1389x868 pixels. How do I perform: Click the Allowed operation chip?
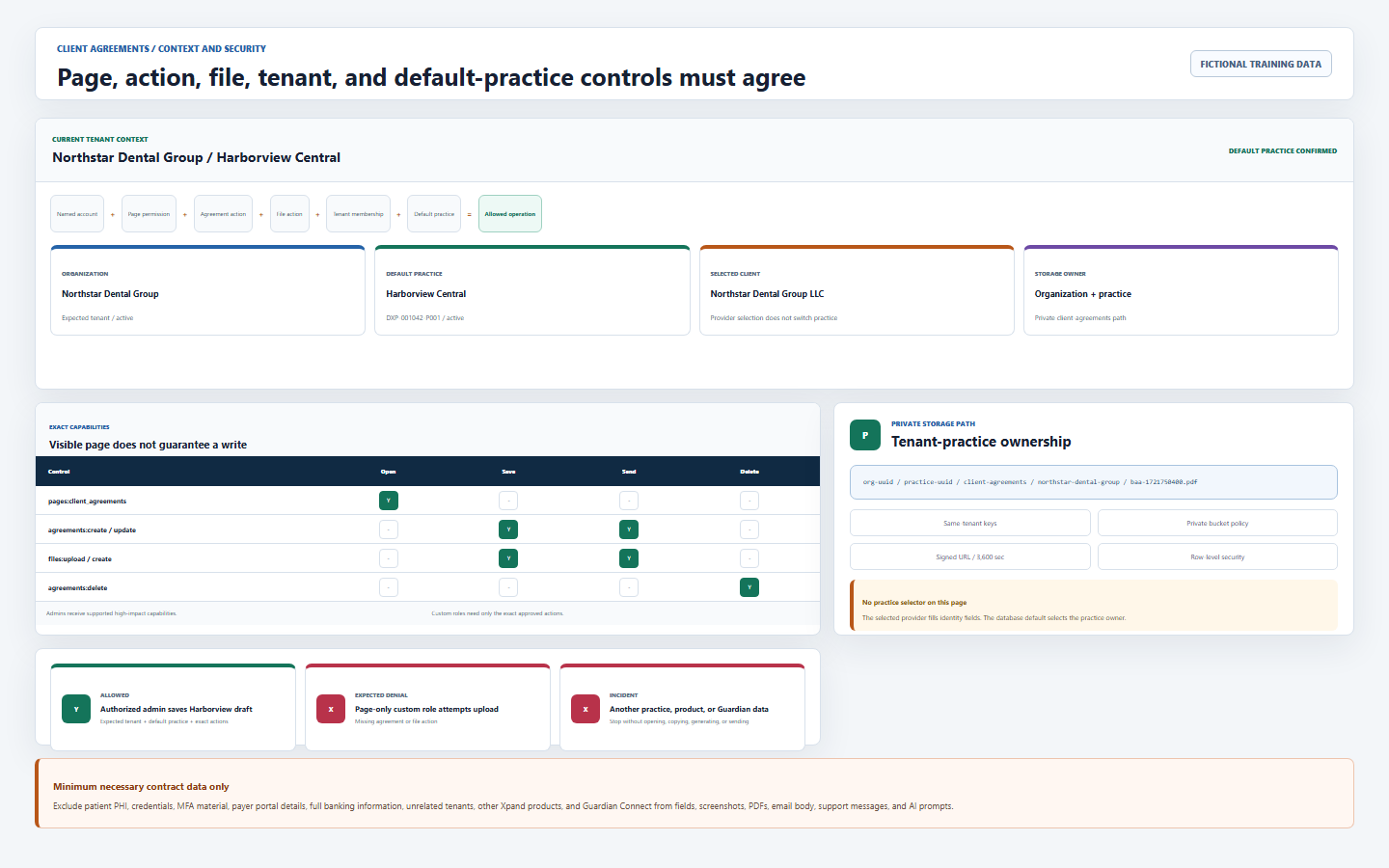pyautogui.click(x=510, y=214)
